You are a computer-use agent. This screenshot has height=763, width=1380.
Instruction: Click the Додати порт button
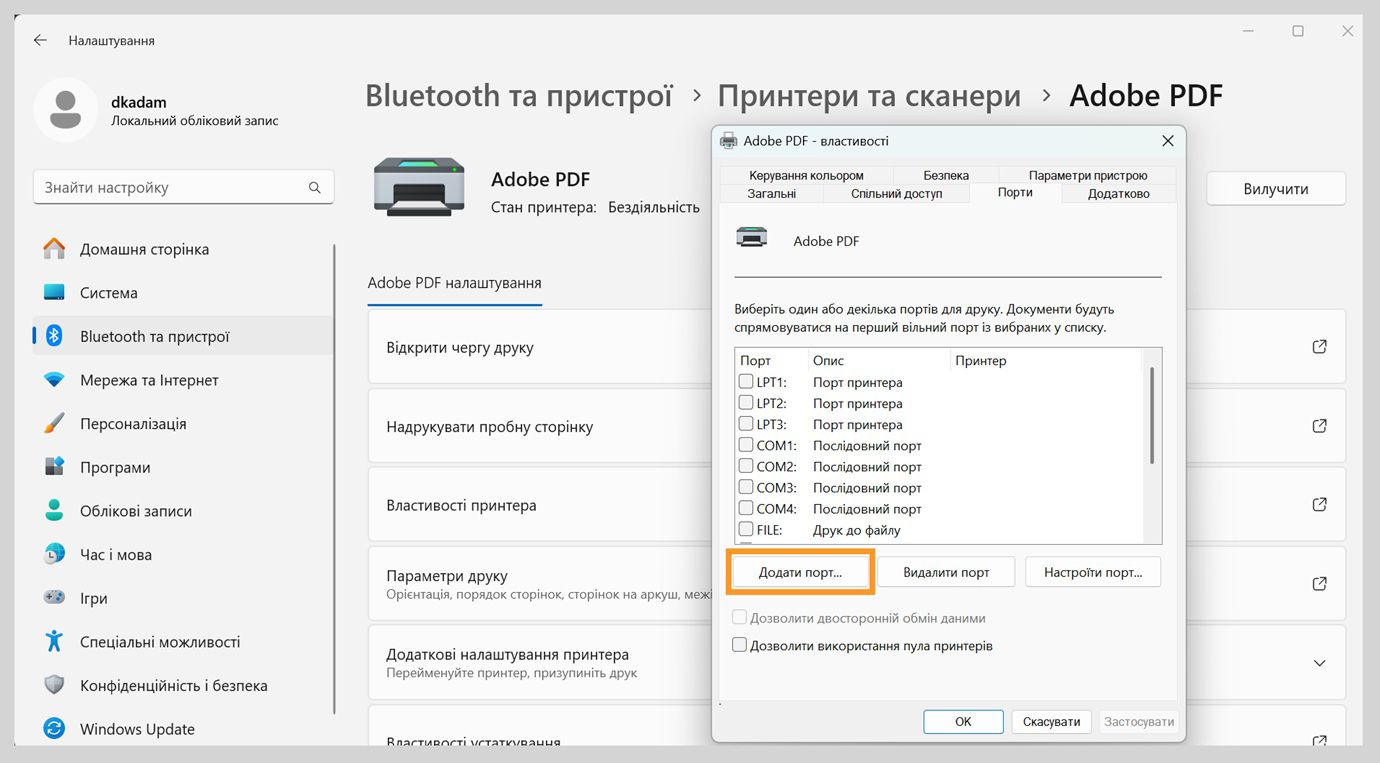[x=800, y=571]
